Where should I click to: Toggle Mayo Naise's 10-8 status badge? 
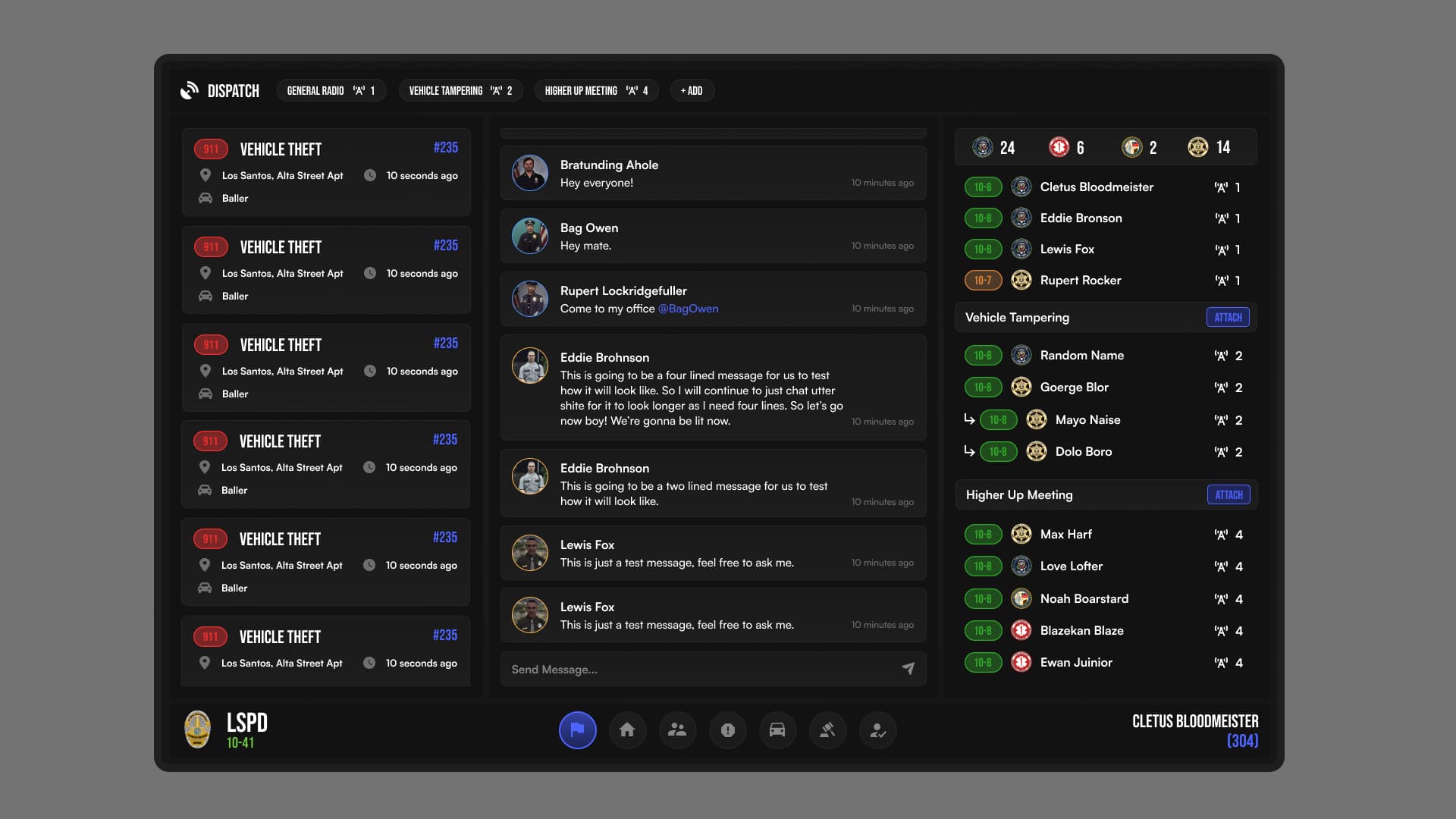pyautogui.click(x=999, y=419)
